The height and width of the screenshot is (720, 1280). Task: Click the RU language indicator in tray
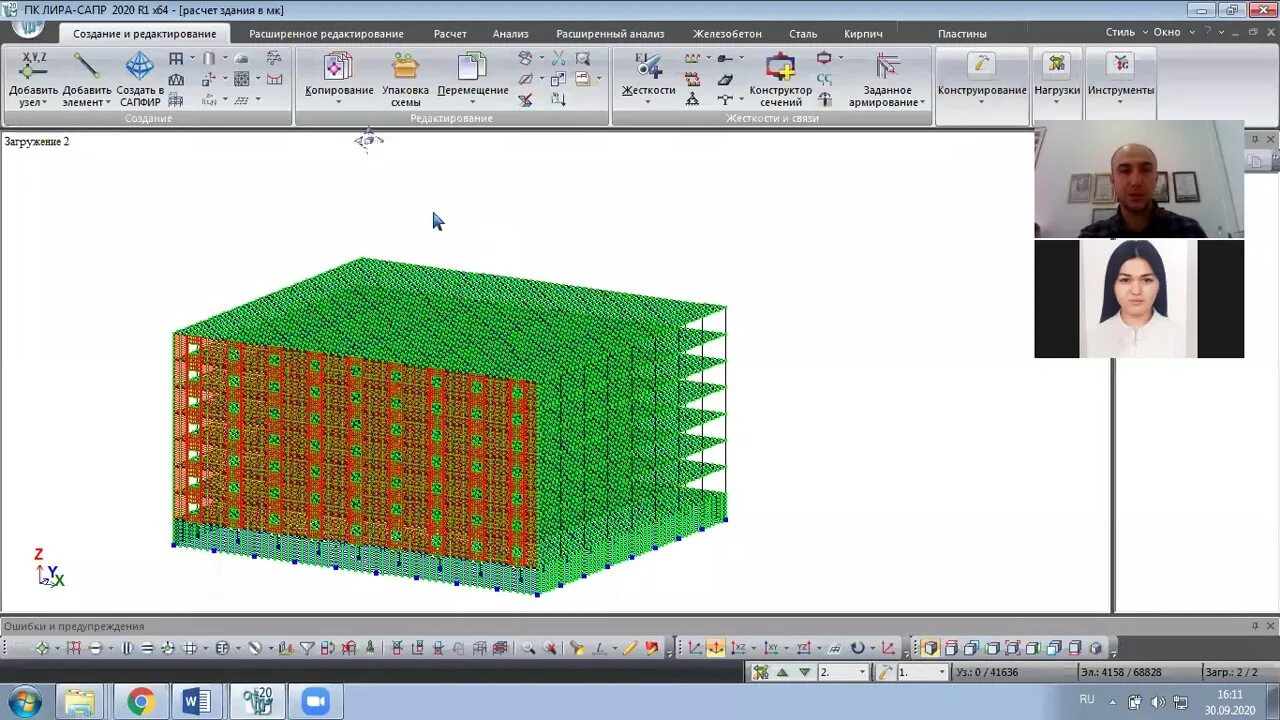point(1087,700)
